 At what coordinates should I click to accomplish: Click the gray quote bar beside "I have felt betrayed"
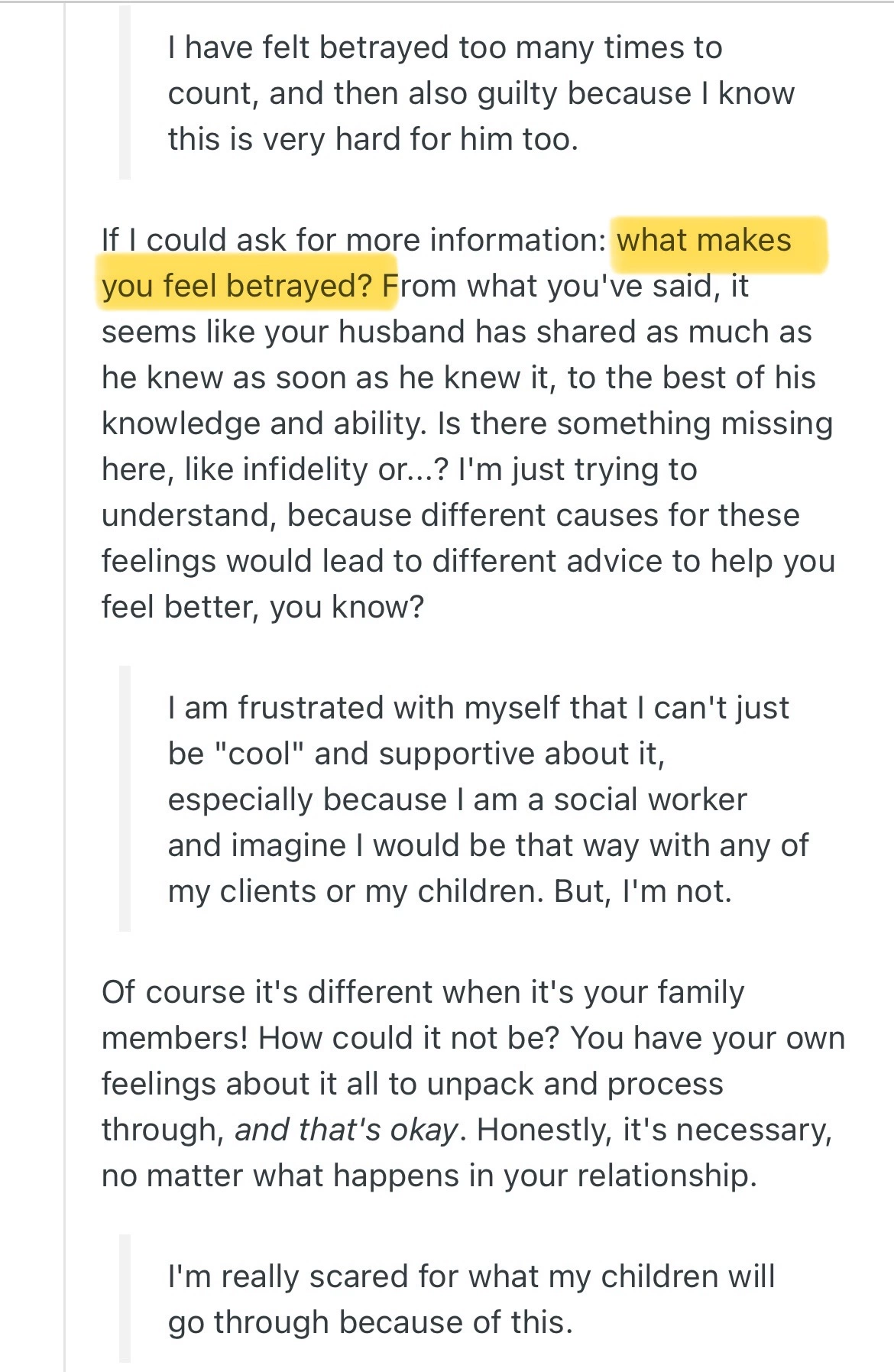pos(125,93)
